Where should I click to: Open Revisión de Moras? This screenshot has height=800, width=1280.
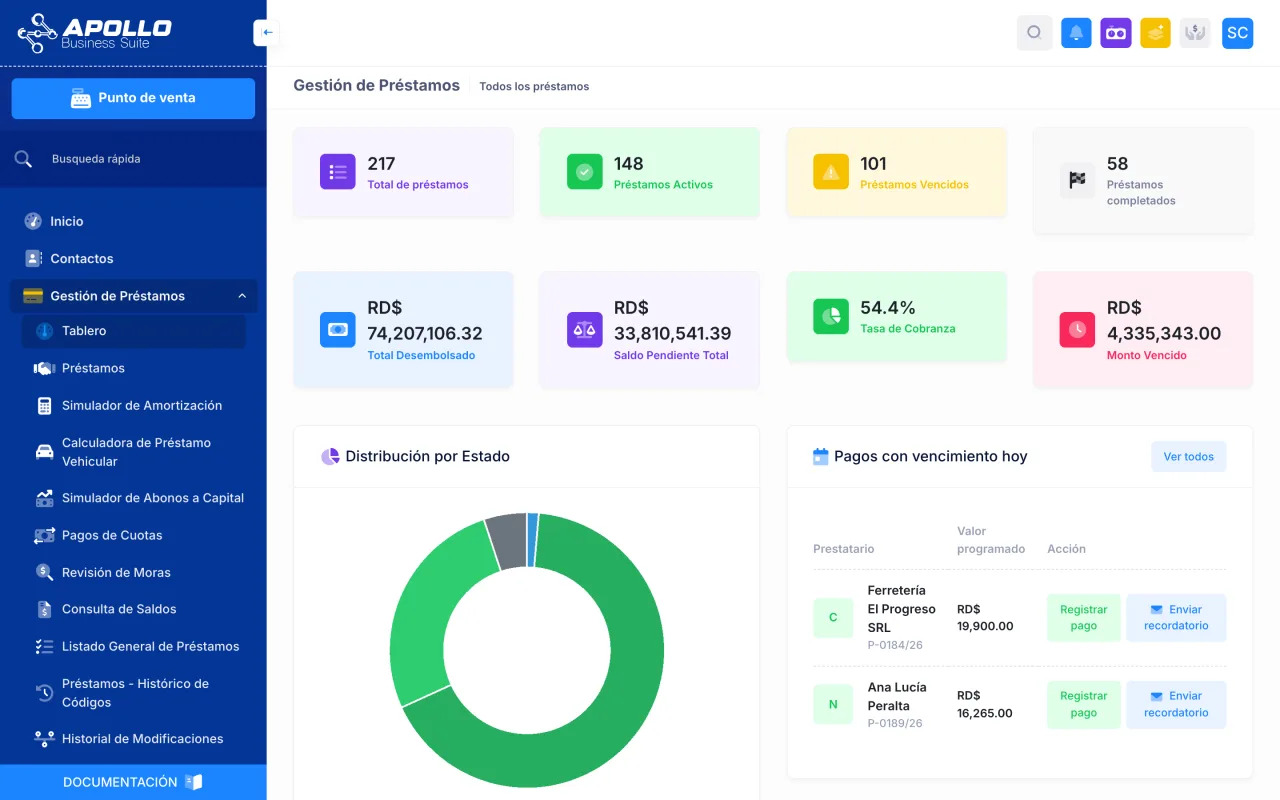click(133, 572)
